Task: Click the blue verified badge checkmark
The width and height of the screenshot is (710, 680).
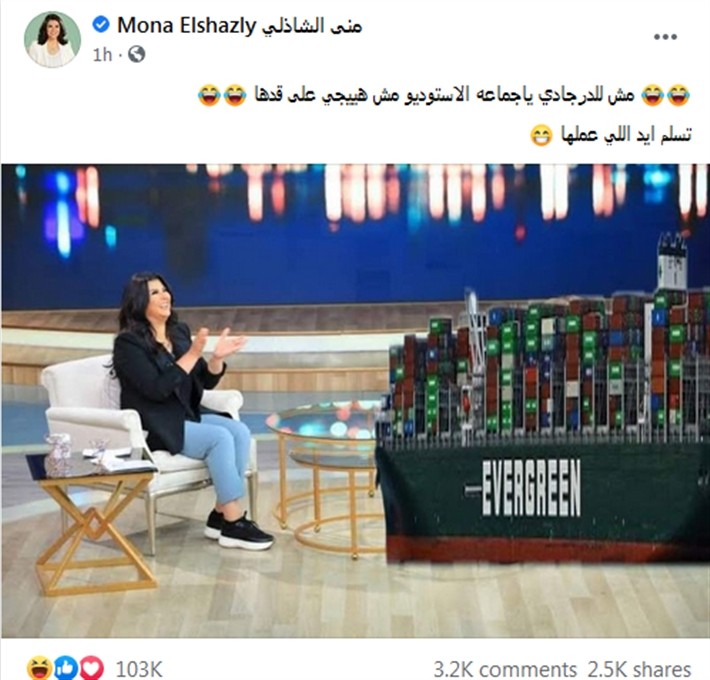Action: click(101, 24)
